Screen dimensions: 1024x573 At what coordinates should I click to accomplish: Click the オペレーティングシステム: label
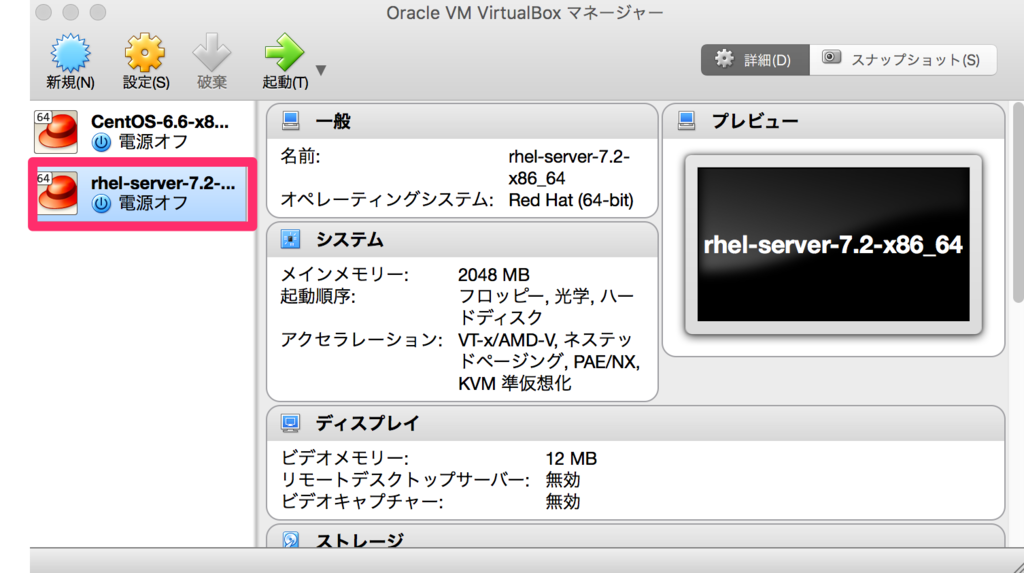(387, 200)
